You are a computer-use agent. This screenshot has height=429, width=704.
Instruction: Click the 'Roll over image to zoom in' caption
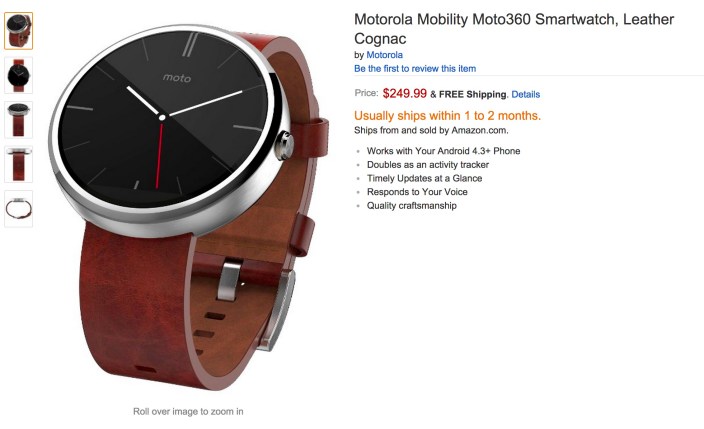coord(188,411)
